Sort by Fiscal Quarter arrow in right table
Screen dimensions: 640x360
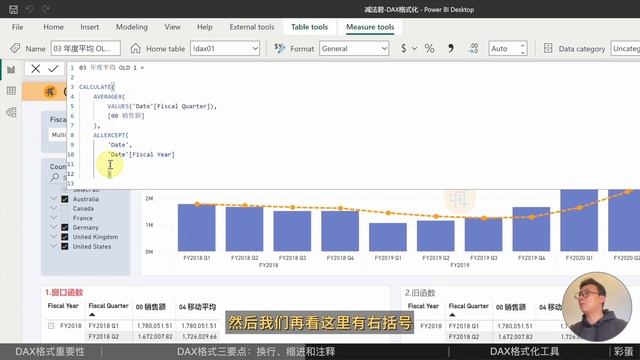[x=452, y=315]
